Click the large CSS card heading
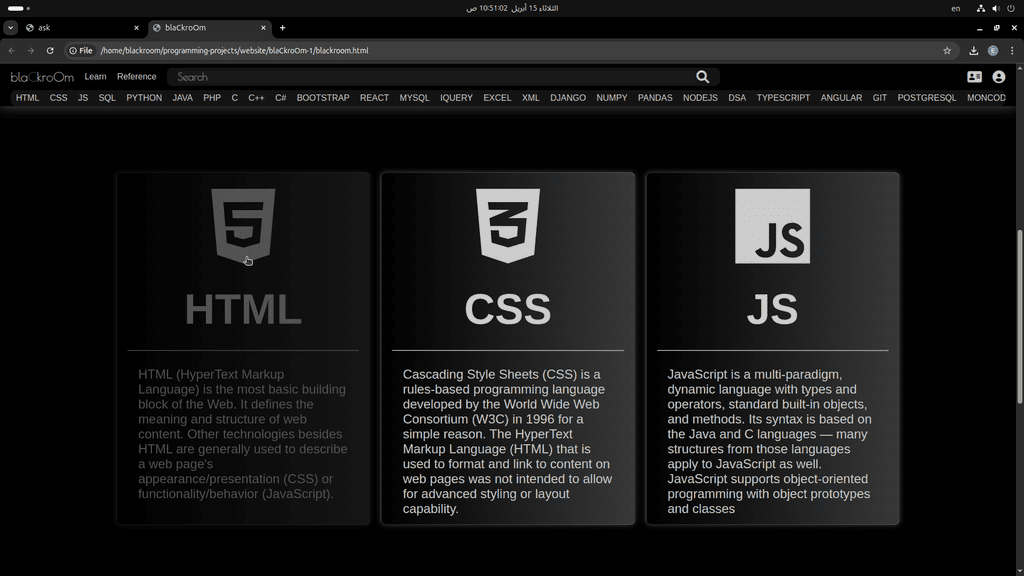This screenshot has width=1024, height=576. click(x=507, y=309)
